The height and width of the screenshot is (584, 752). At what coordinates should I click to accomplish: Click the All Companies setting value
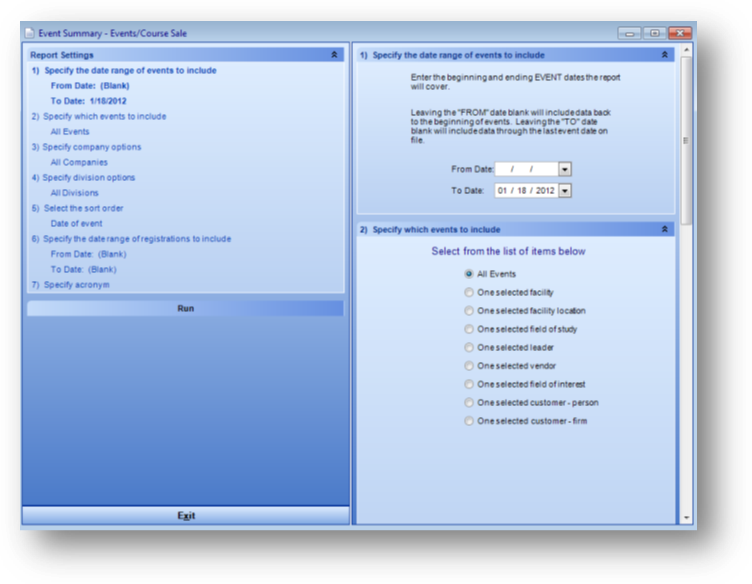pos(79,163)
